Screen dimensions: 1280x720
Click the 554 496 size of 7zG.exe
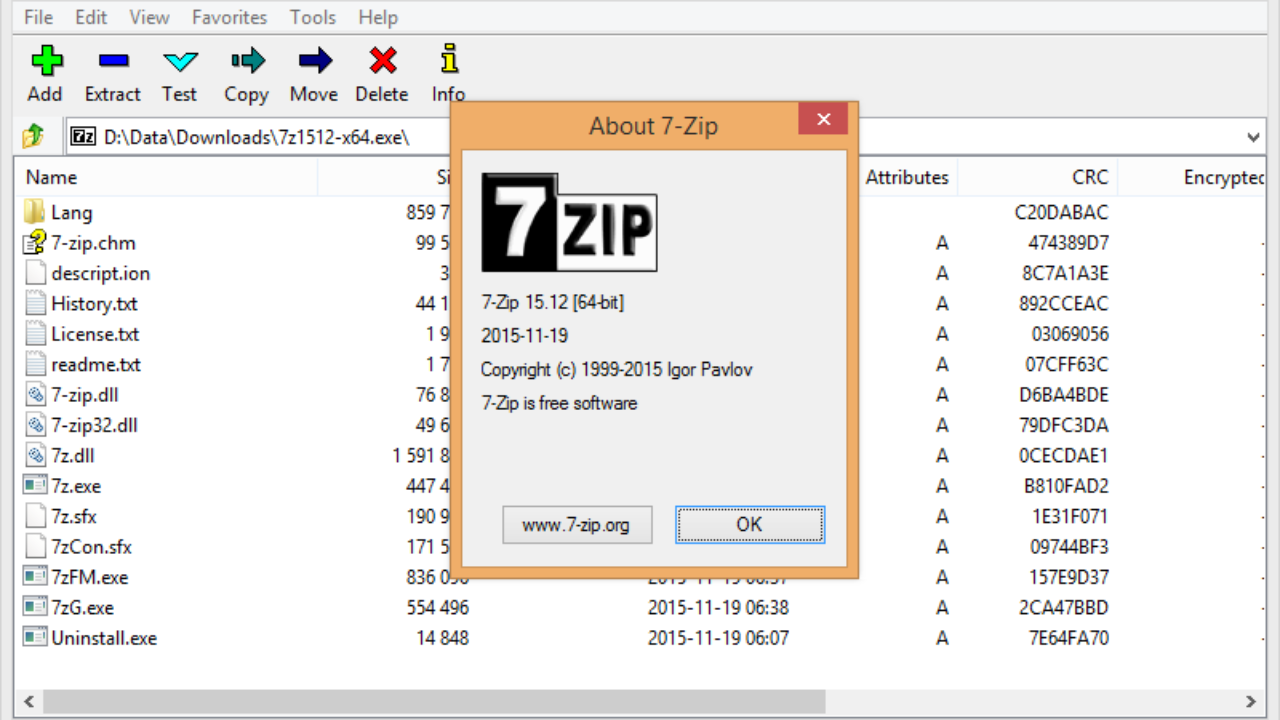pyautogui.click(x=438, y=607)
